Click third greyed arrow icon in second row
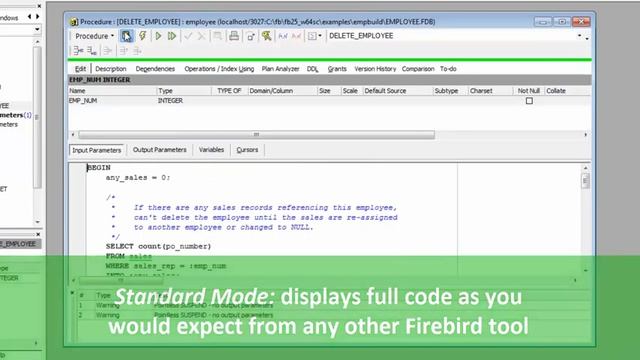Viewport: 640px width, 360px height. click(x=108, y=51)
